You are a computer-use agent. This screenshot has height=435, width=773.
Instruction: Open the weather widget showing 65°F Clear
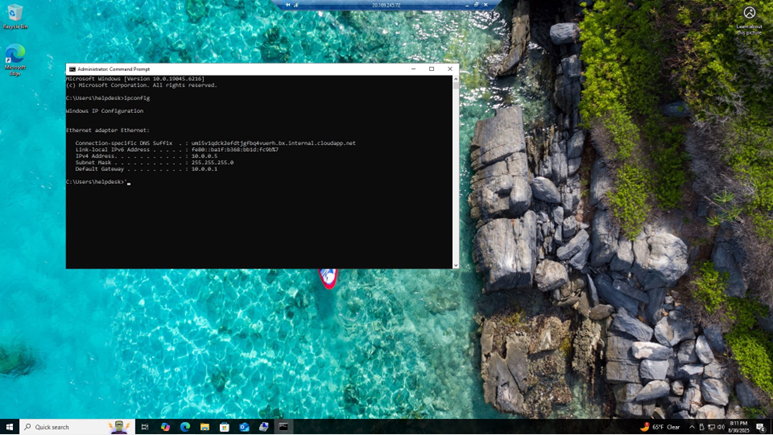point(660,427)
